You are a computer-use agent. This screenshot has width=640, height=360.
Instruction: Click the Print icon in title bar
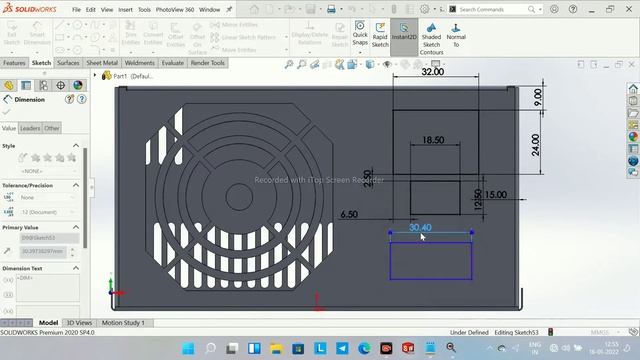pyautogui.click(x=331, y=9)
